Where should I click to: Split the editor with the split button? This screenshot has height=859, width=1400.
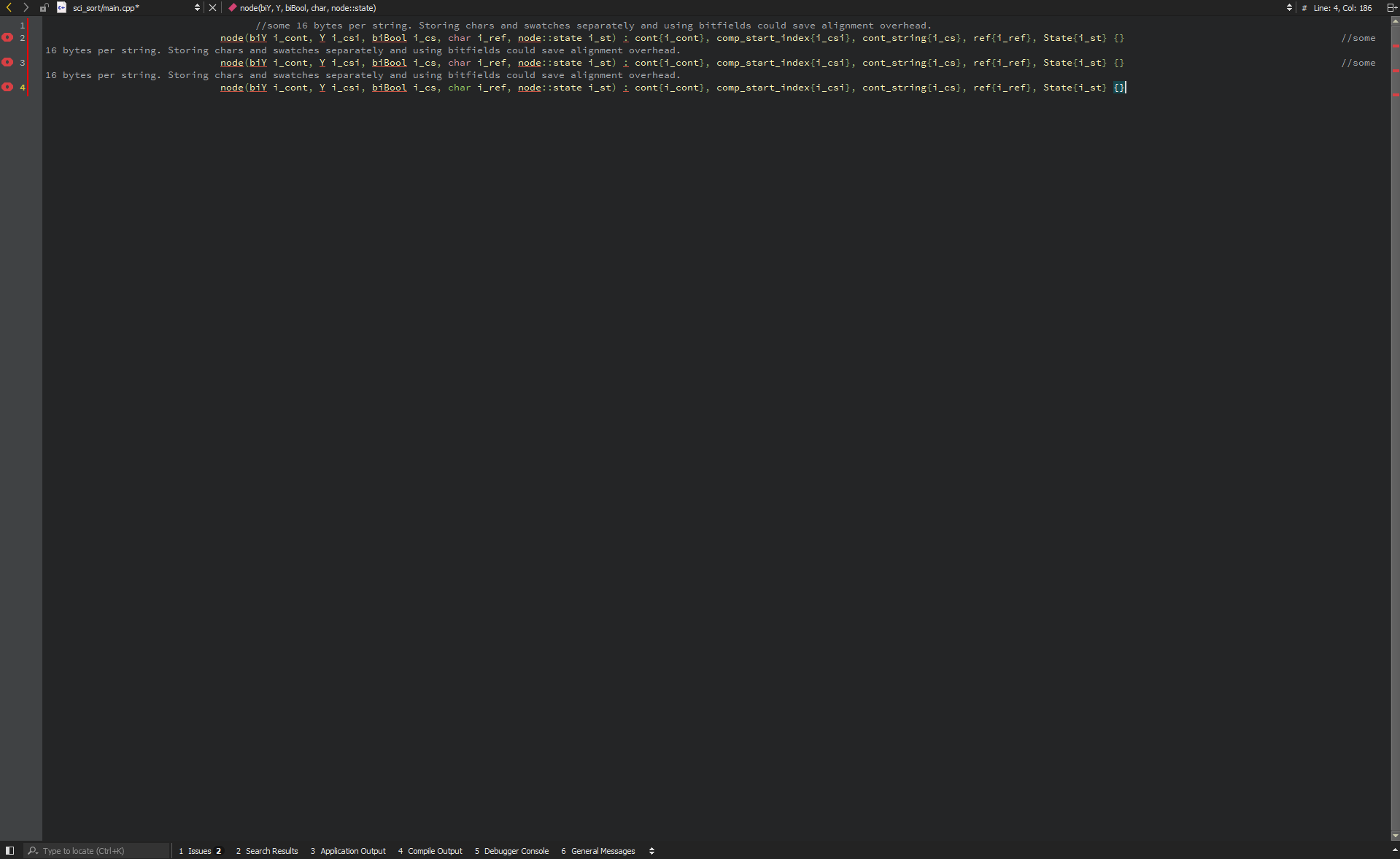point(1392,8)
